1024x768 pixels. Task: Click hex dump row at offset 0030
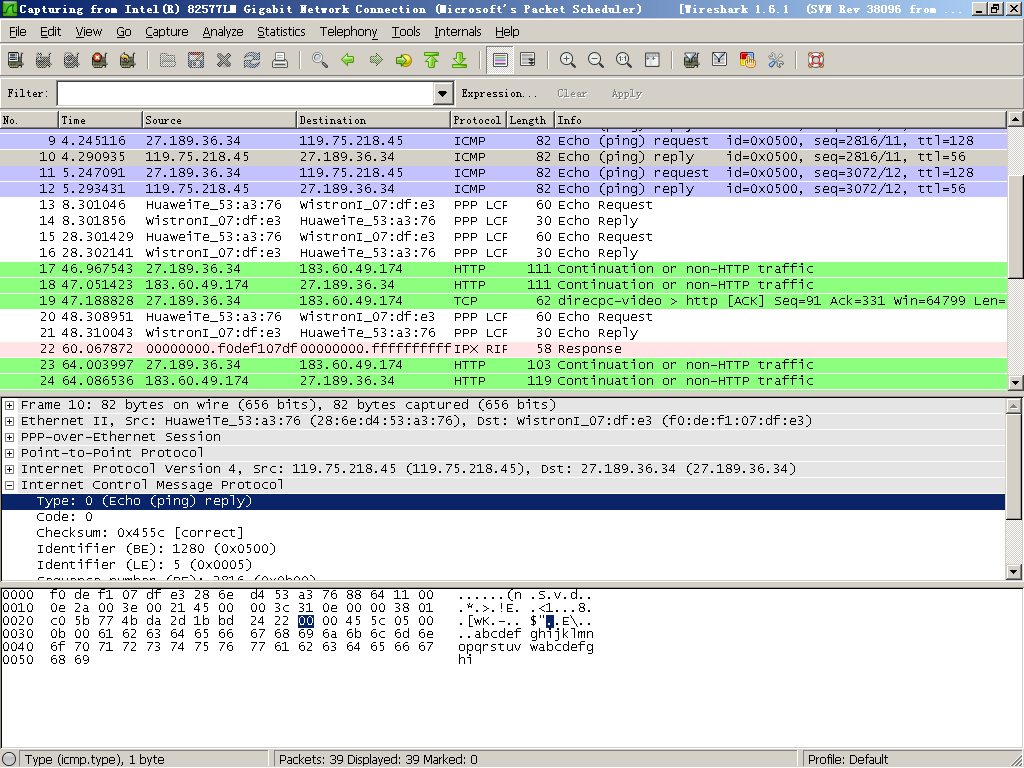point(298,633)
